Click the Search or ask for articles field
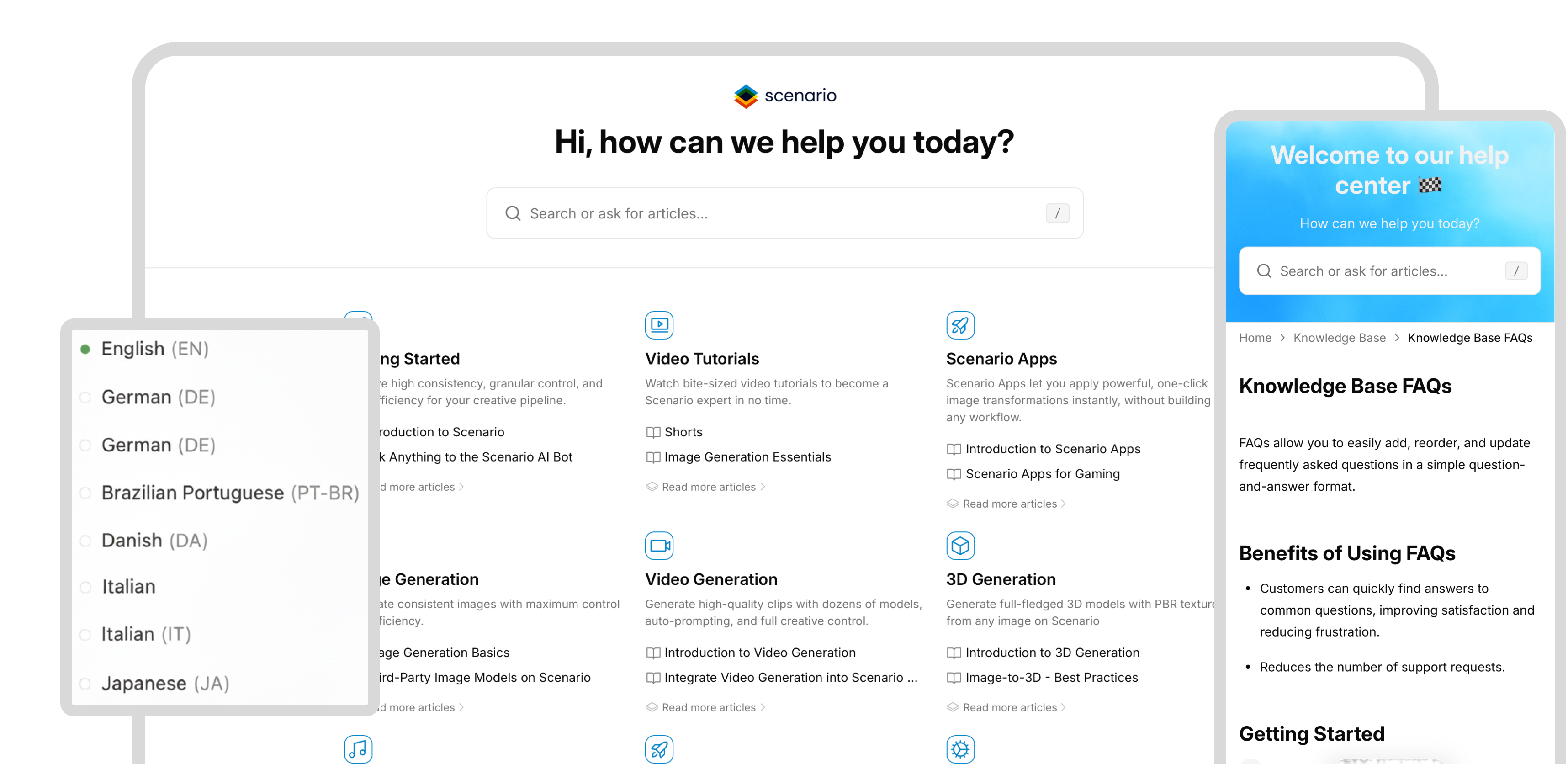The height and width of the screenshot is (764, 1568). [x=784, y=213]
